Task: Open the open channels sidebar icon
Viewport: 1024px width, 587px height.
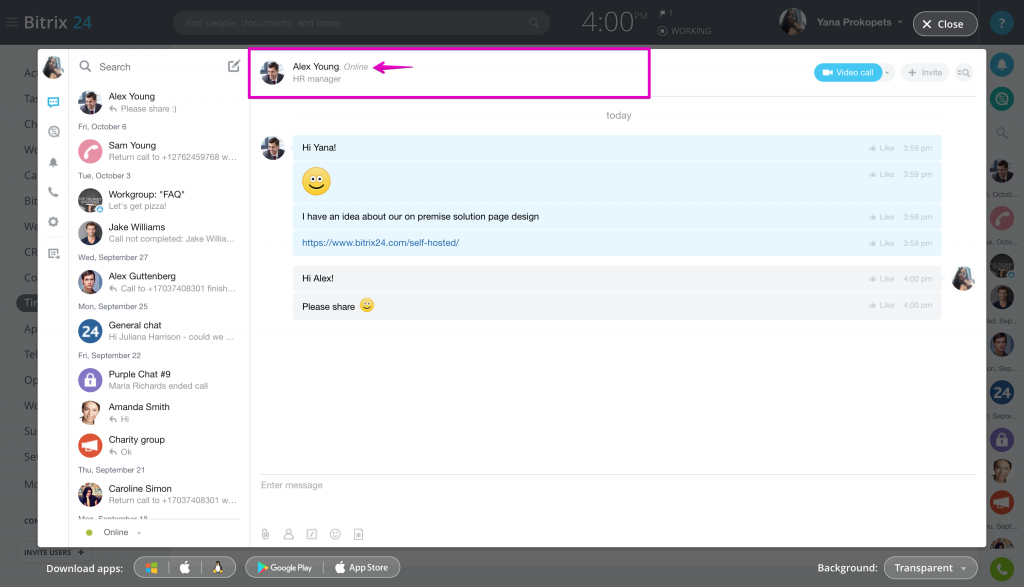Action: pos(54,132)
